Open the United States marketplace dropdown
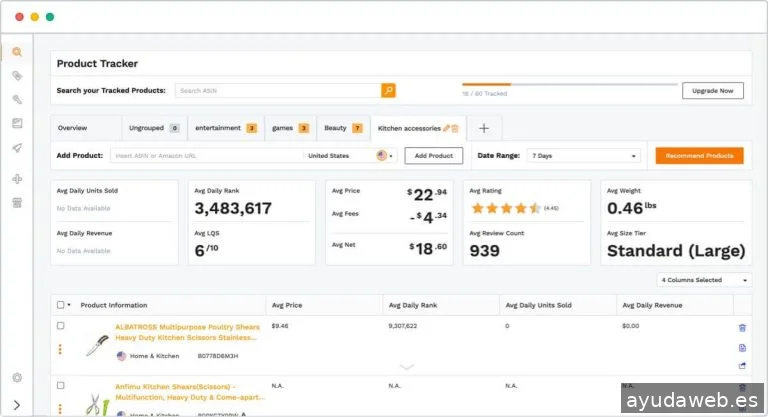The width and height of the screenshot is (768, 417). coord(350,156)
